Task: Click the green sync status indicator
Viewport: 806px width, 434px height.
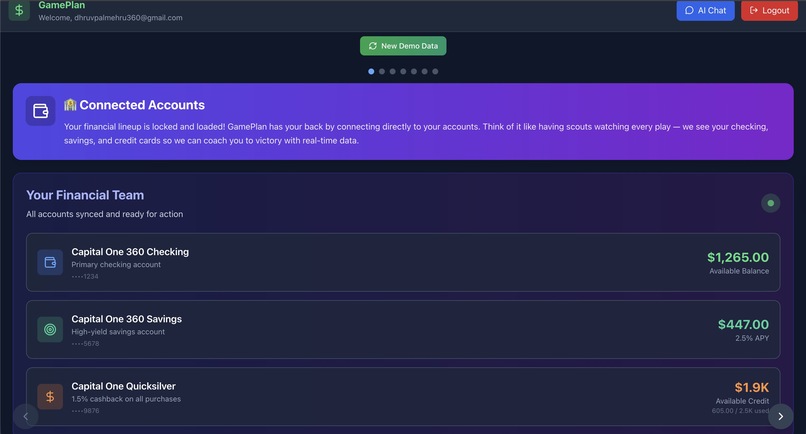Action: [x=771, y=203]
